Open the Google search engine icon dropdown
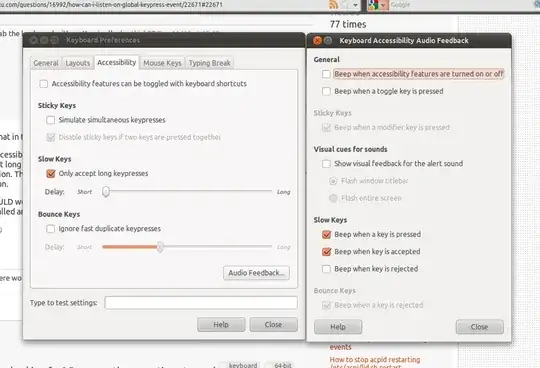The width and height of the screenshot is (540, 368). (x=378, y=5)
